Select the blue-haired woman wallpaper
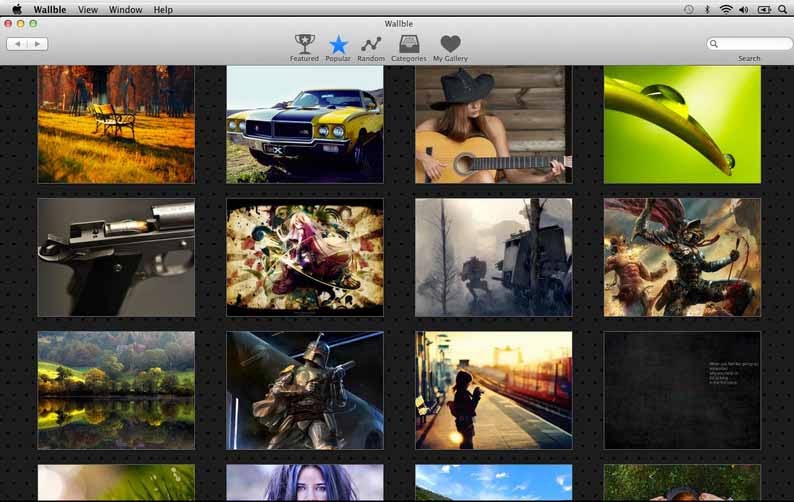The height and width of the screenshot is (502, 794). 305,483
